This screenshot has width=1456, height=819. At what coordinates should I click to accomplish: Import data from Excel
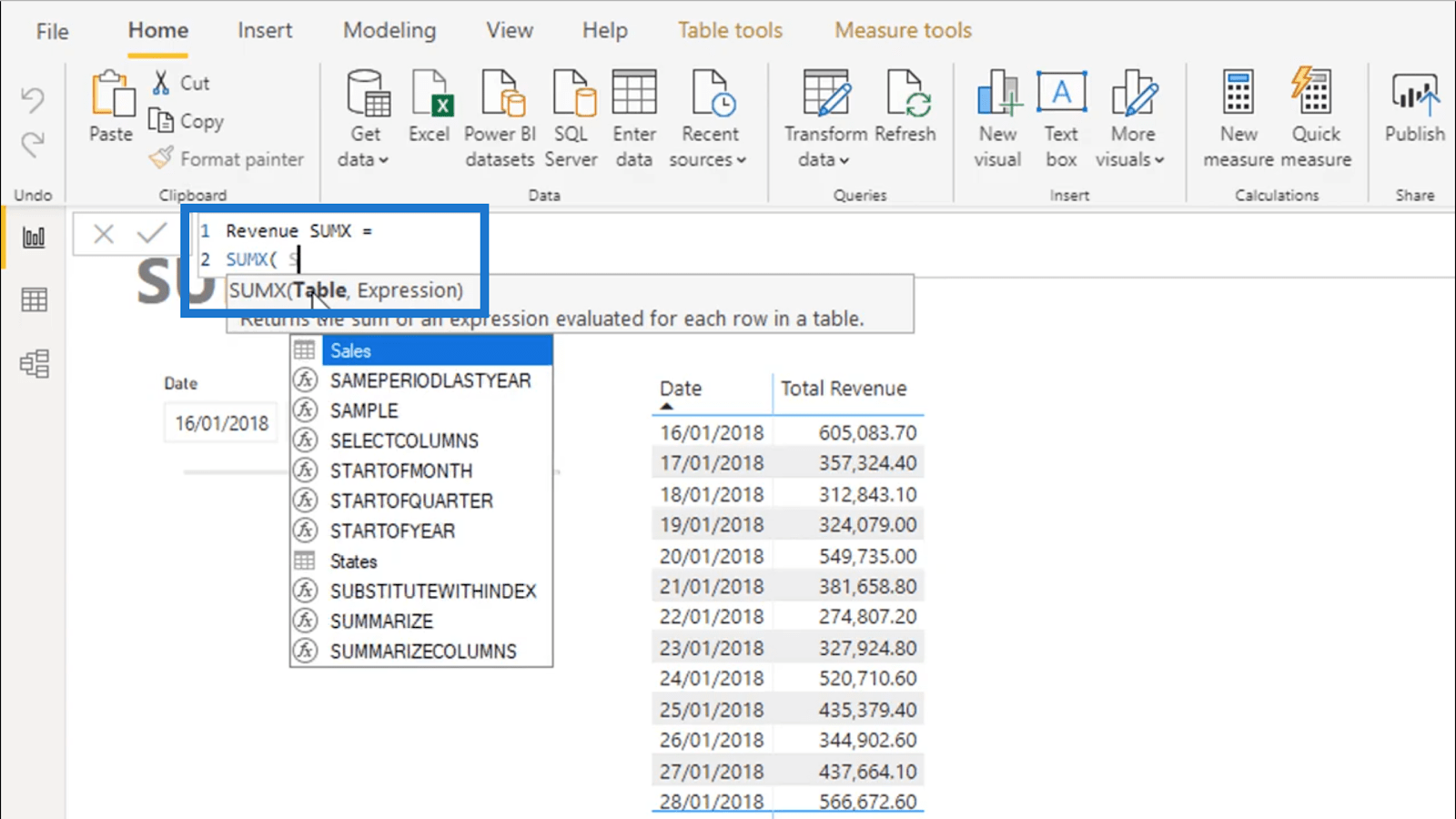coord(429,106)
